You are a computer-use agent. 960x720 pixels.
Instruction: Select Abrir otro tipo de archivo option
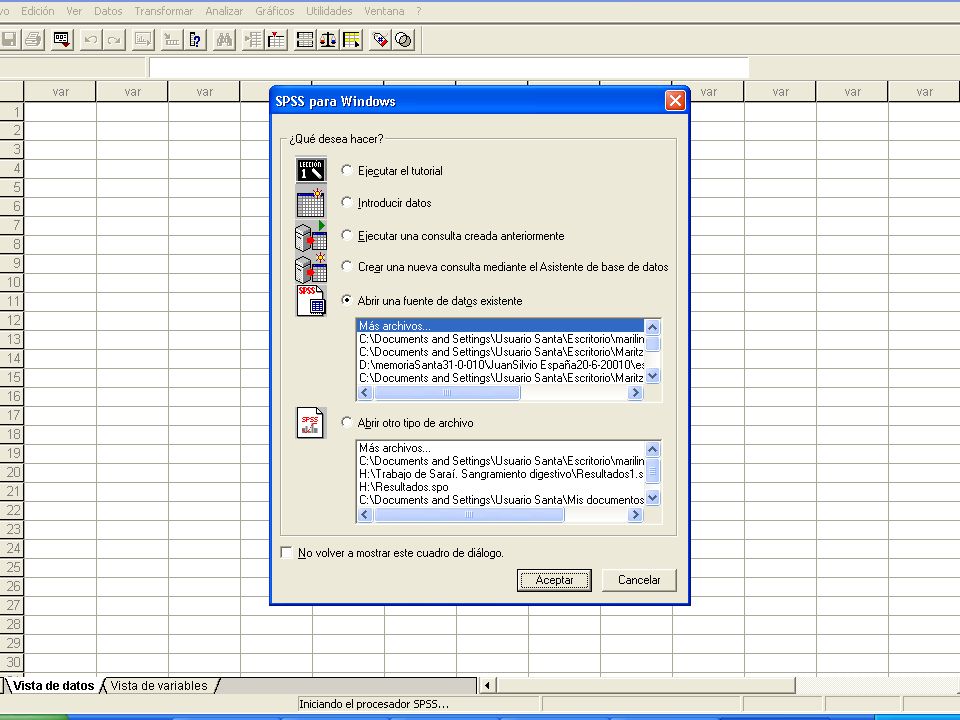[x=347, y=422]
